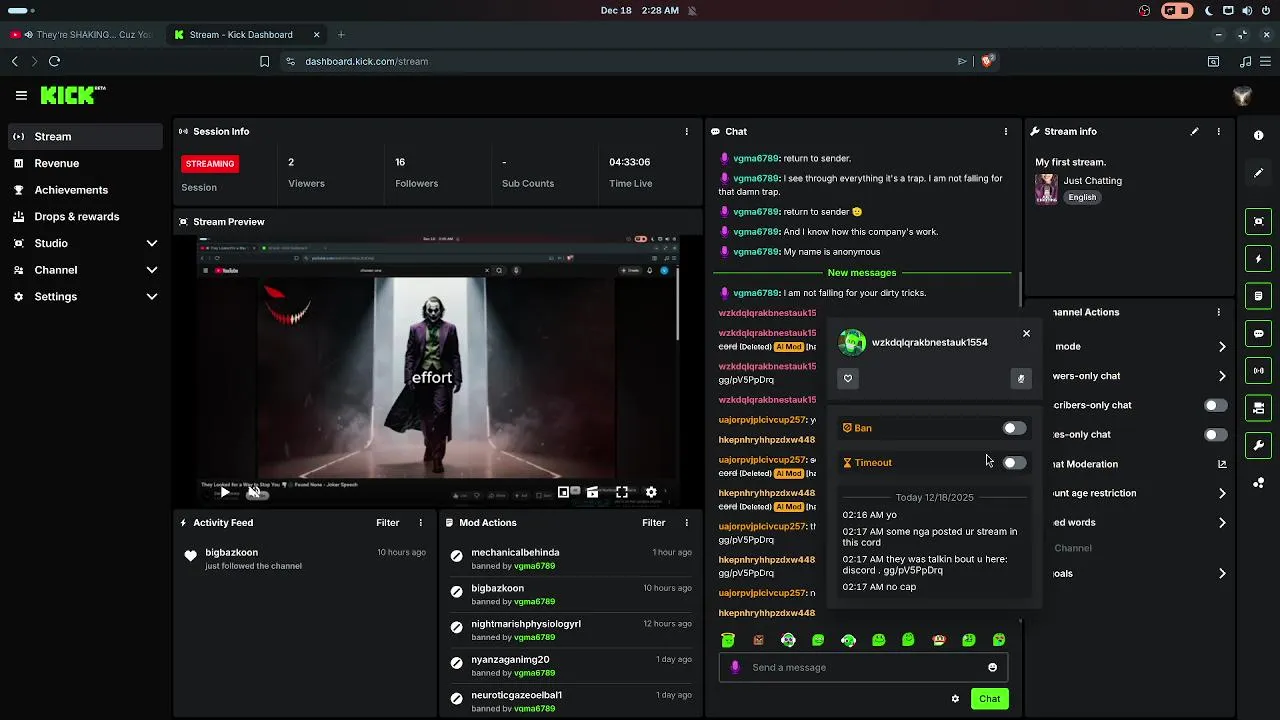The height and width of the screenshot is (720, 1280).
Task: Go to Revenue in sidebar
Action: pos(85,163)
